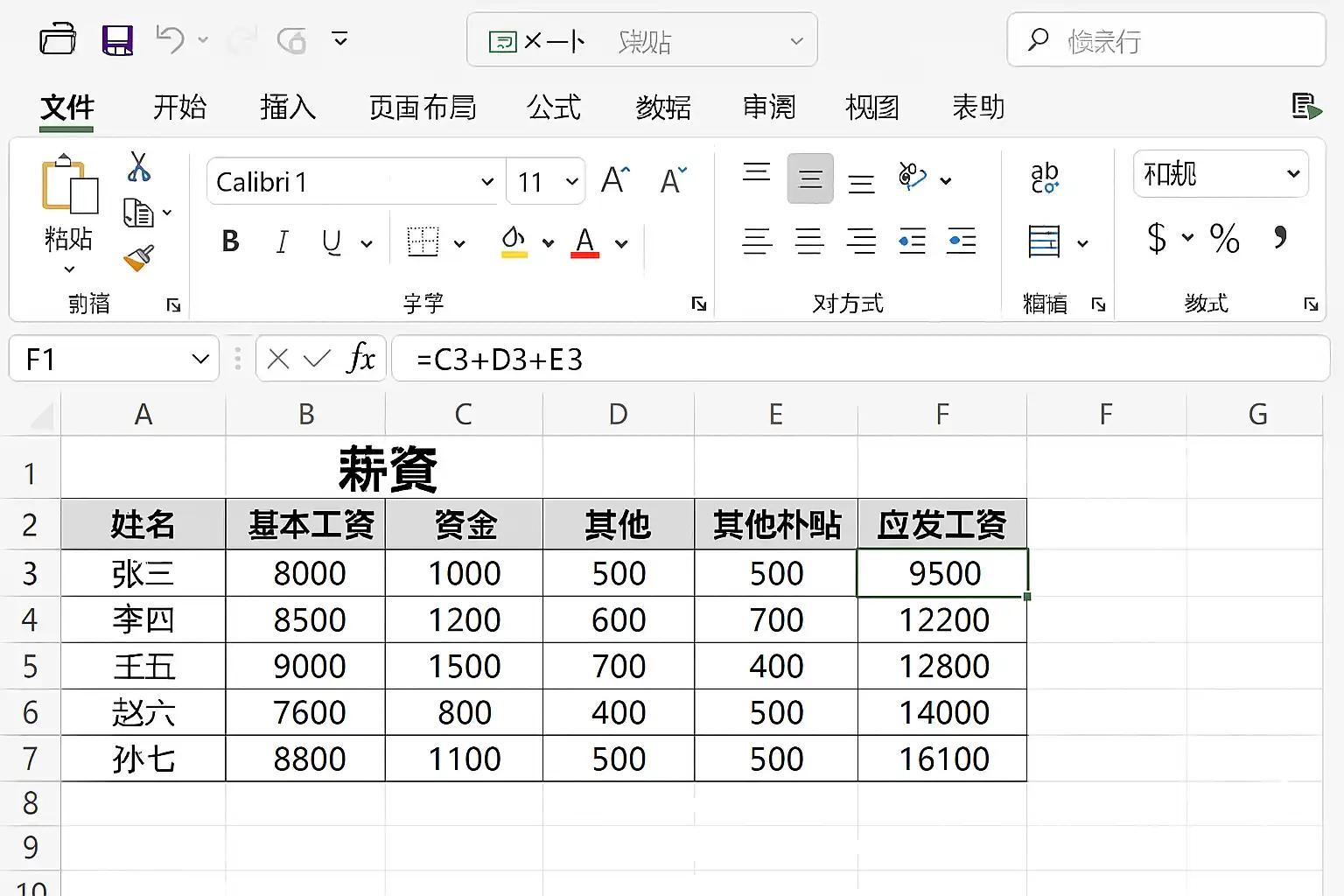Expand the Name Box dropdown arrow
This screenshot has height=896, width=1344.
200,359
